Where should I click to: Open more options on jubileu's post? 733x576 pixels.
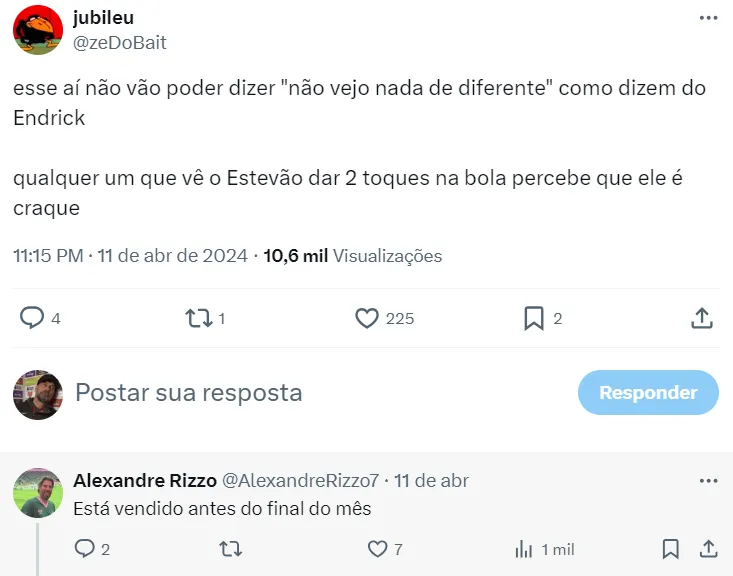point(708,18)
